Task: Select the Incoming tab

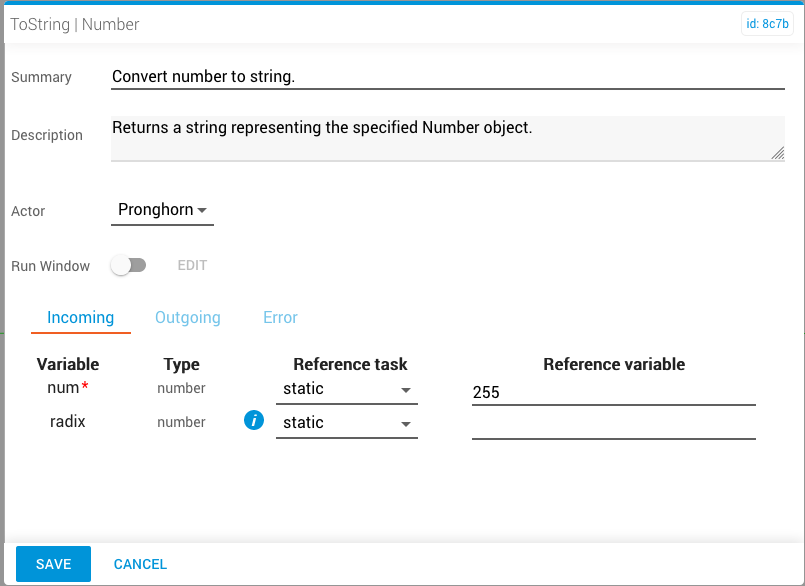Action: 81,317
